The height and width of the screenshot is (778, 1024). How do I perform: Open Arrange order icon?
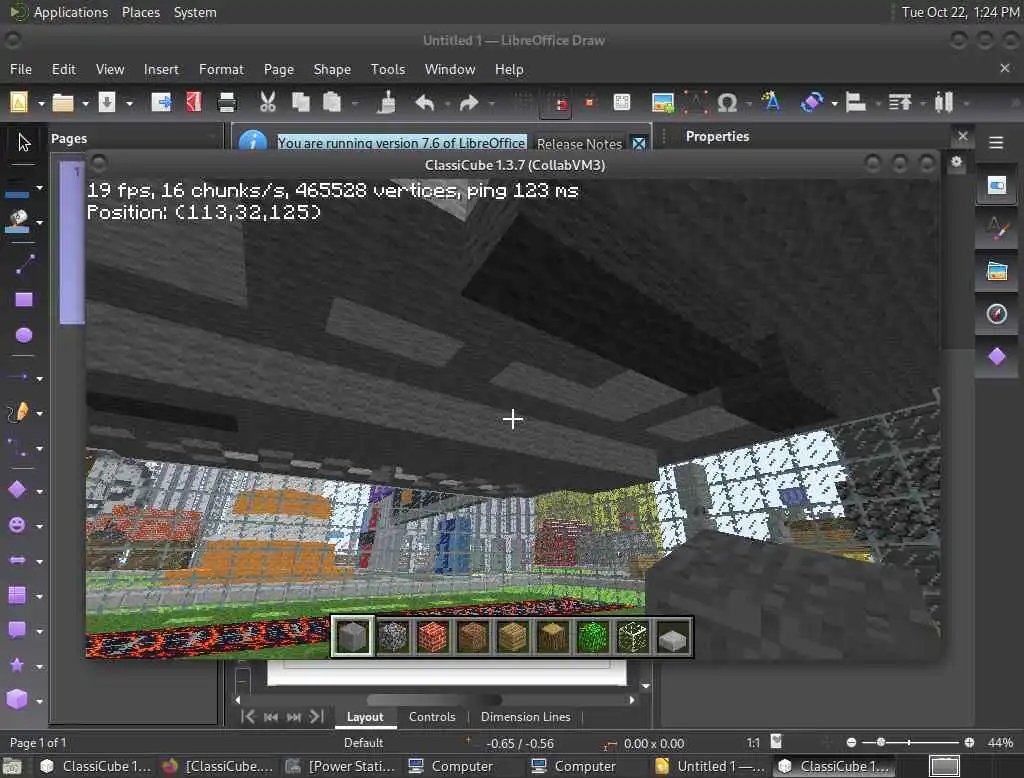click(900, 103)
